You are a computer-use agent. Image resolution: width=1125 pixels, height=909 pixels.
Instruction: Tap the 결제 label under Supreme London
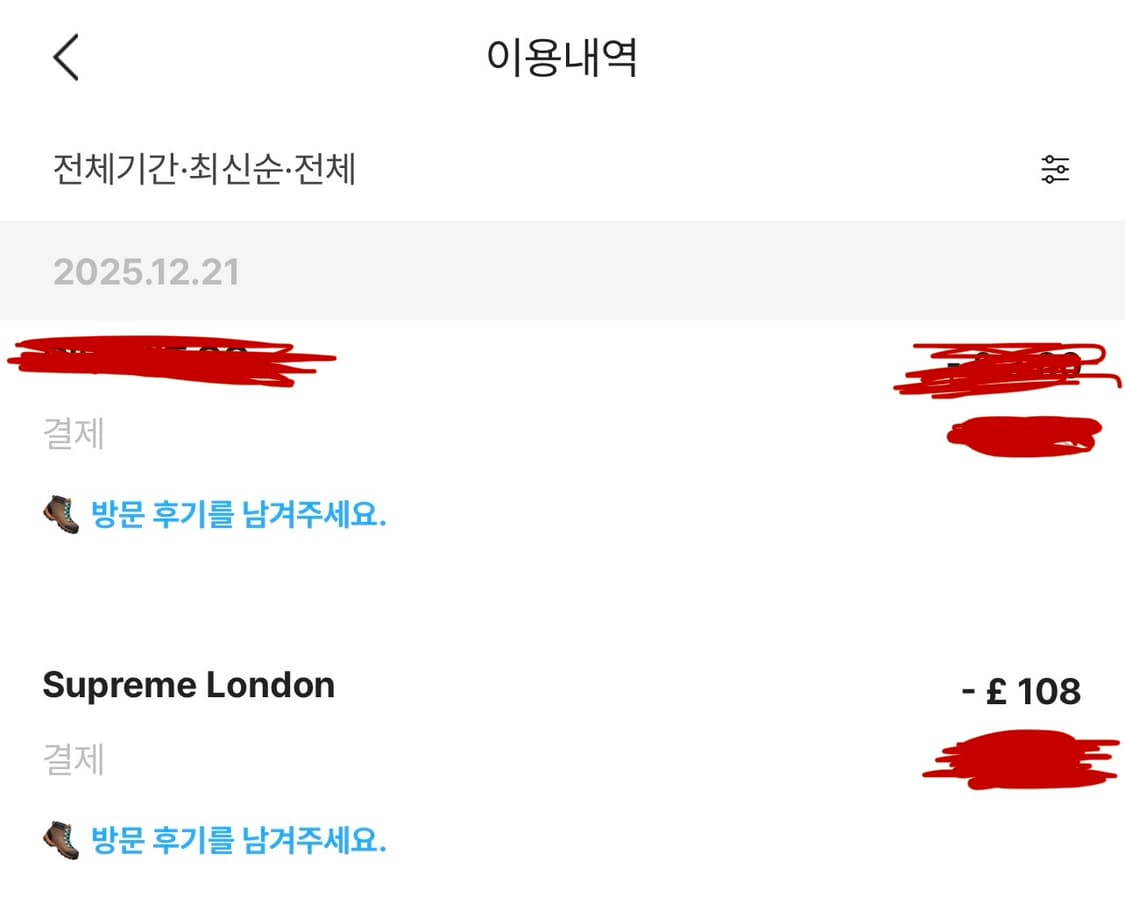pos(73,760)
